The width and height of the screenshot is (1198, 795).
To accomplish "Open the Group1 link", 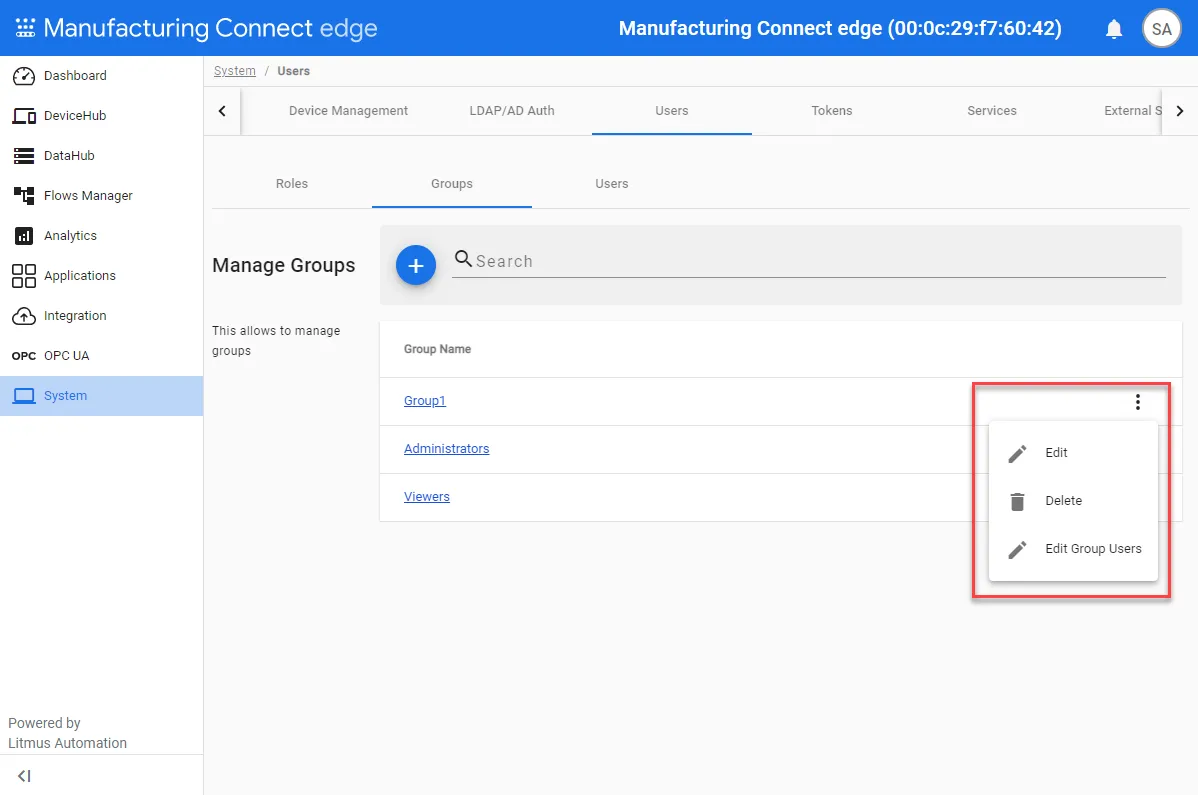I will point(425,401).
